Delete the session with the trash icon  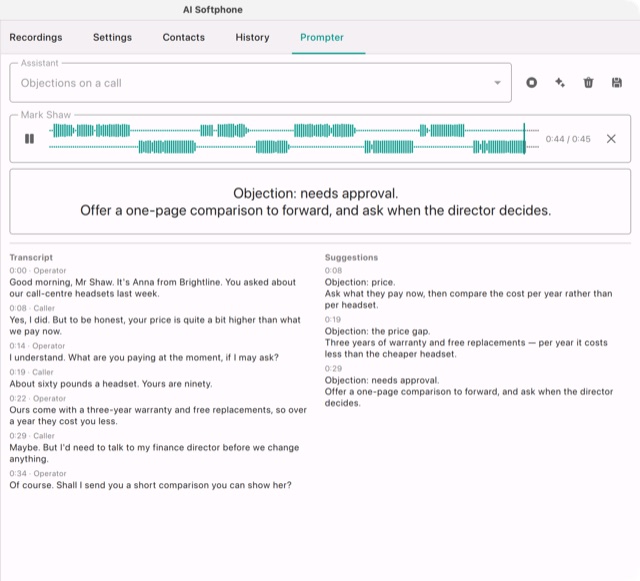[588, 83]
